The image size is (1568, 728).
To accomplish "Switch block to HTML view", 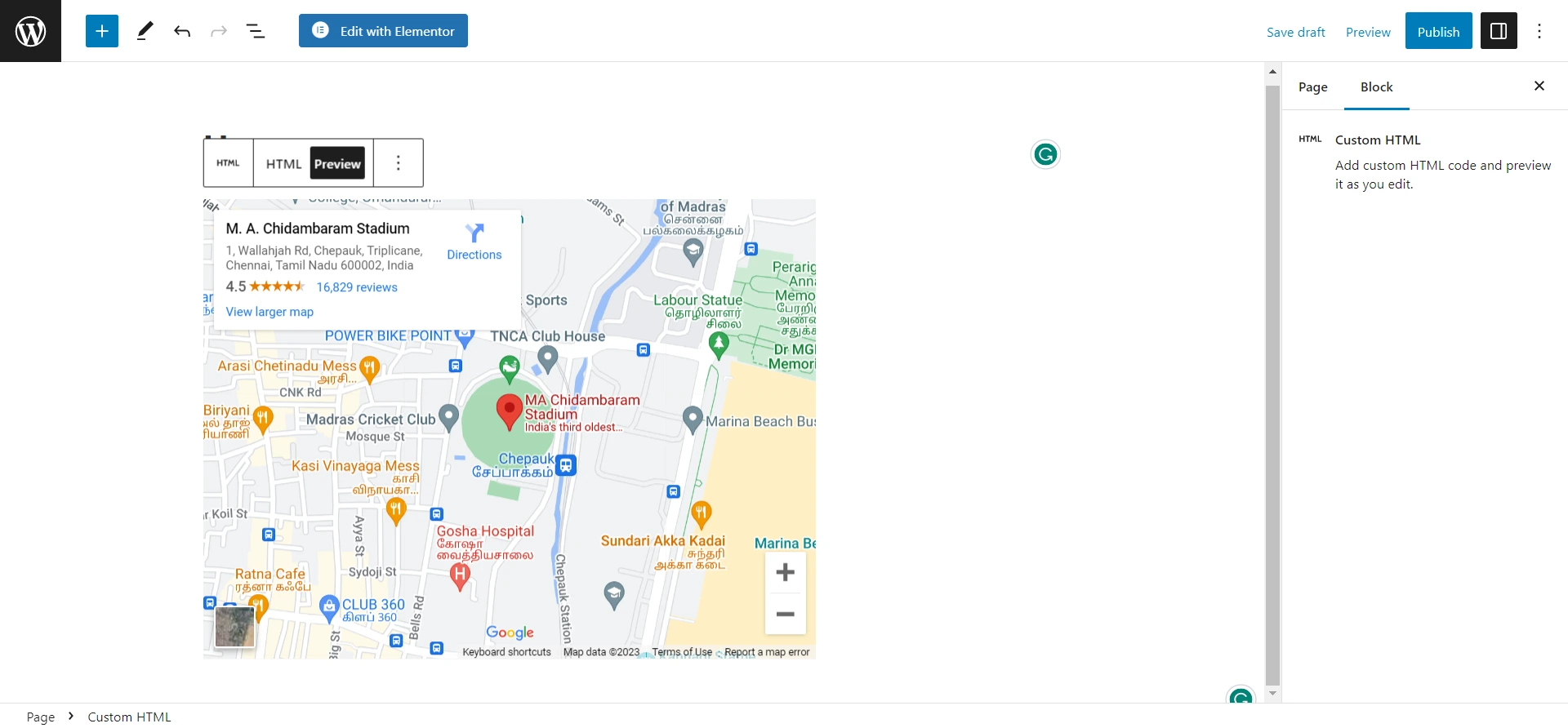I will [x=283, y=164].
